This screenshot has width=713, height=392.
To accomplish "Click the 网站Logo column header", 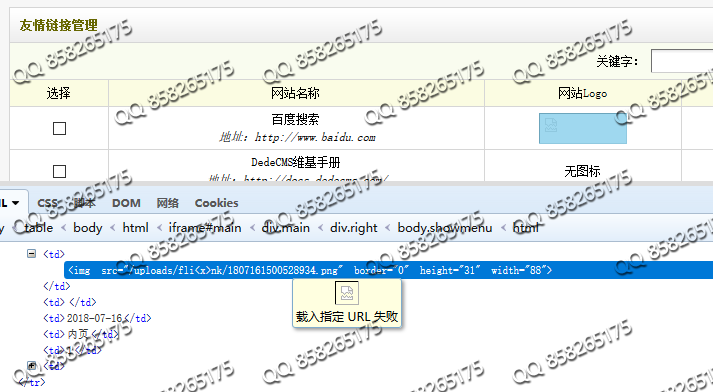I will (582, 93).
